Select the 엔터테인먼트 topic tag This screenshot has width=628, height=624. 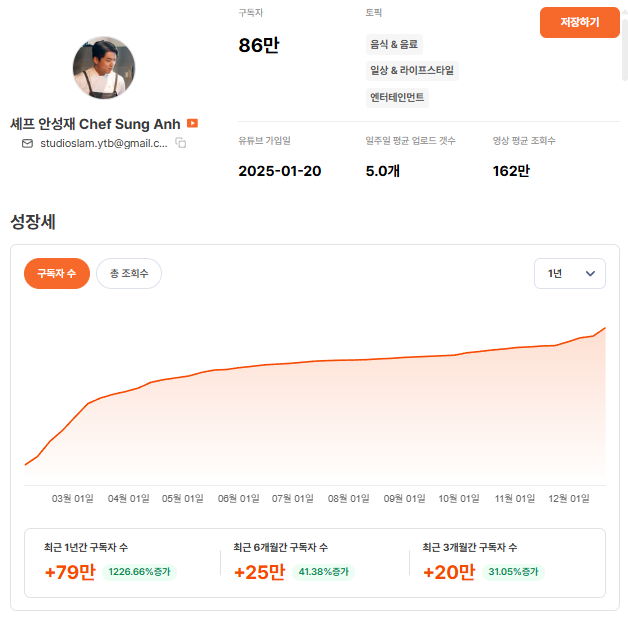coord(398,97)
